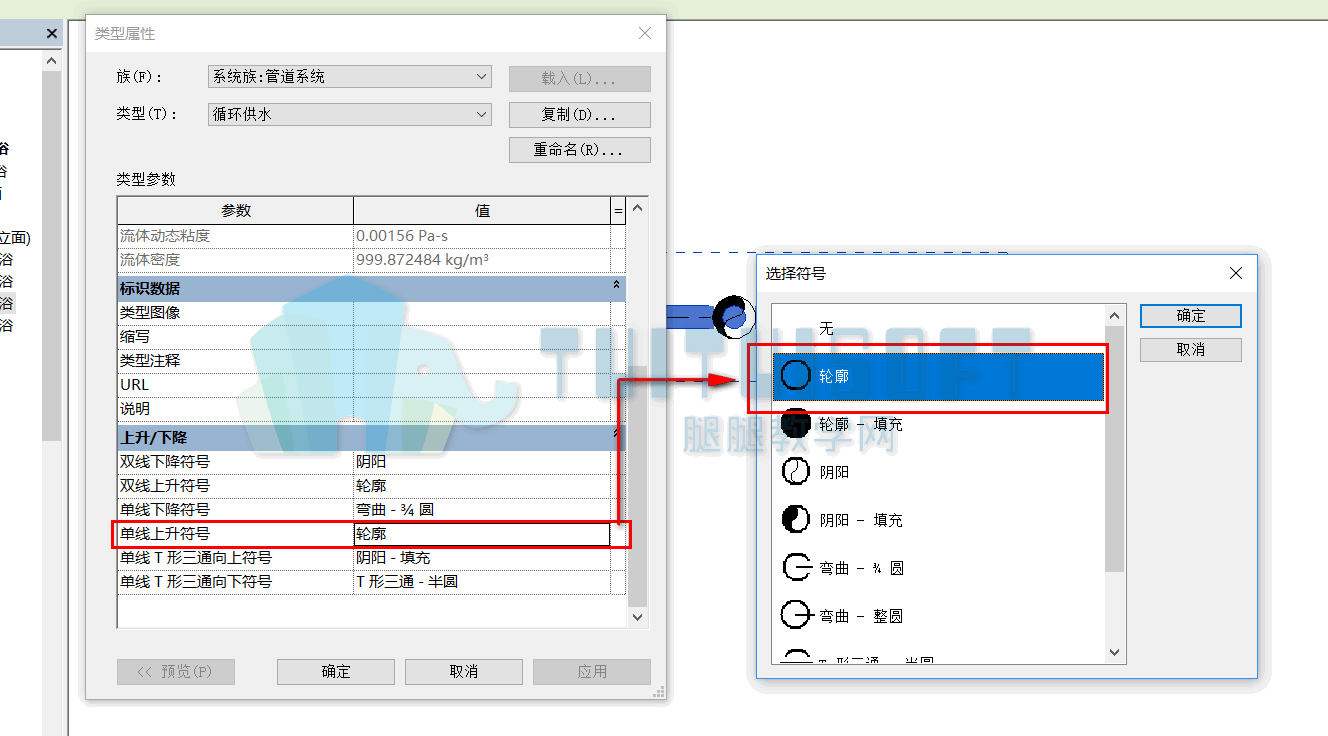
Task: Open the 族(F) dropdown
Action: (x=350, y=77)
